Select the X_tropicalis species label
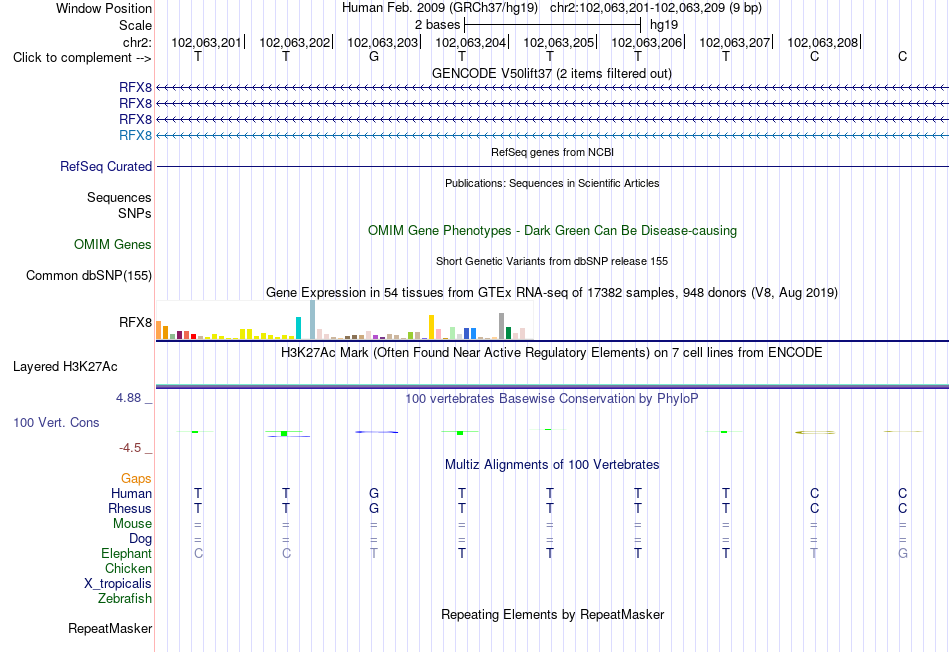The image size is (950, 652). tap(118, 584)
